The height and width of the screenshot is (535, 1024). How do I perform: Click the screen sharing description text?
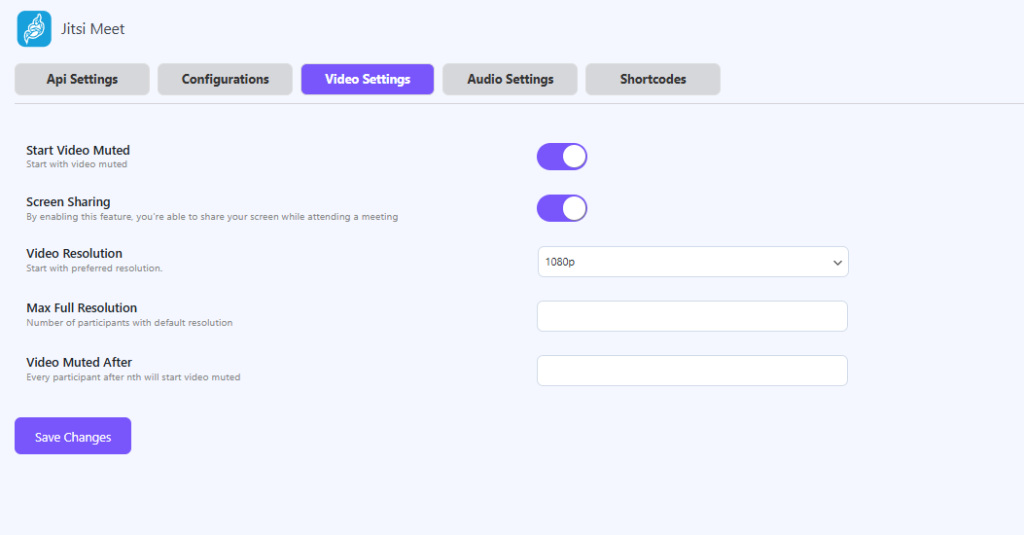(211, 217)
